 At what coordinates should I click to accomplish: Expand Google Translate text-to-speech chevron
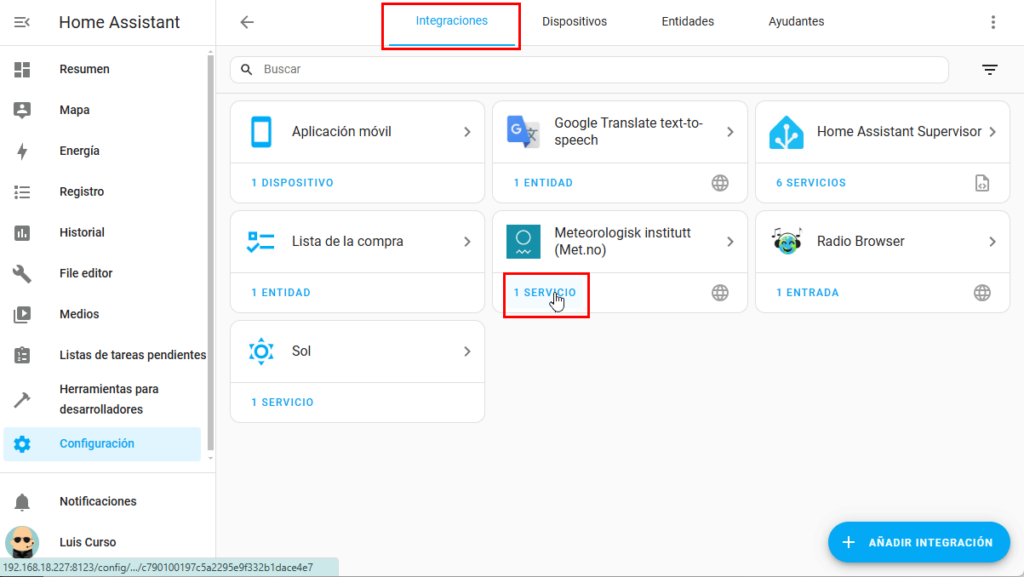(x=730, y=132)
